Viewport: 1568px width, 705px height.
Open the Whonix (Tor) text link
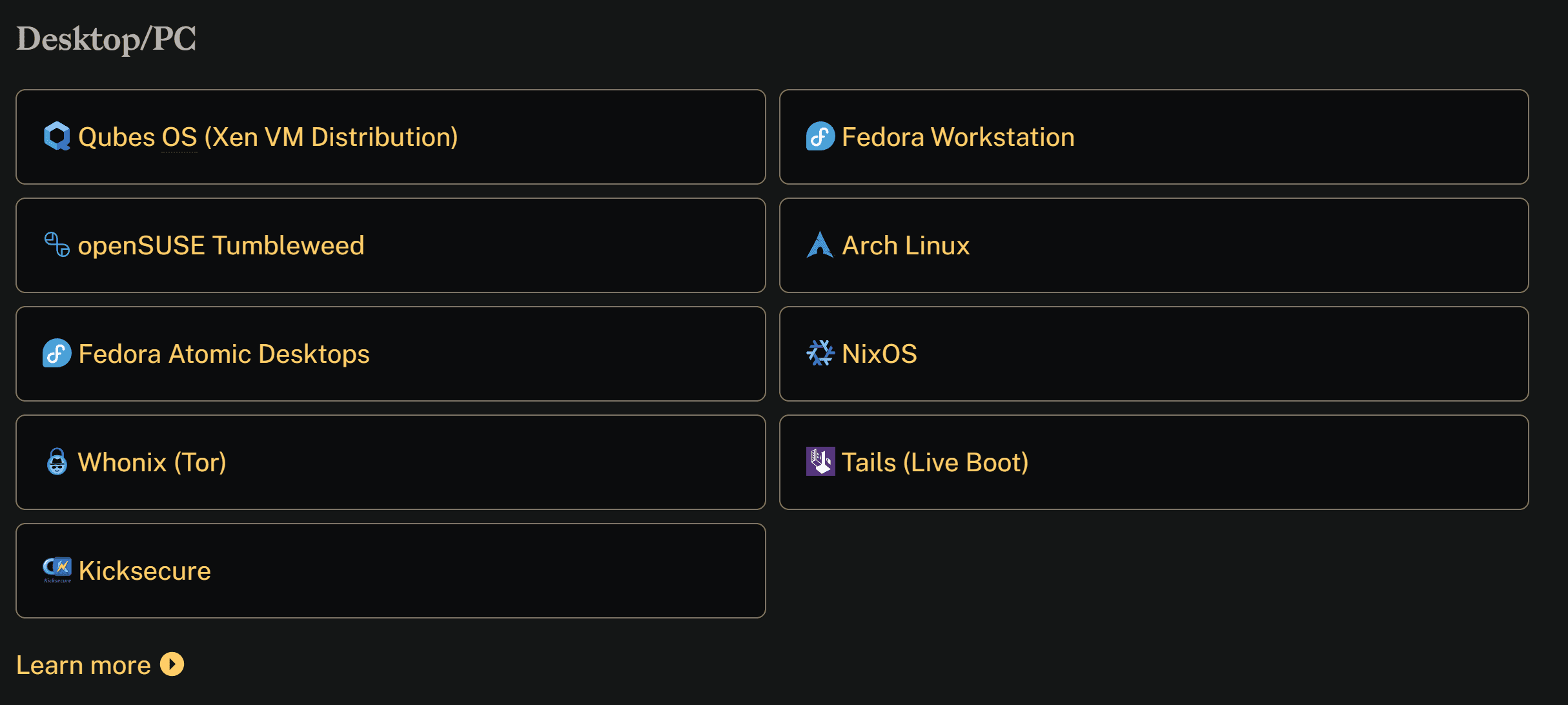point(152,462)
